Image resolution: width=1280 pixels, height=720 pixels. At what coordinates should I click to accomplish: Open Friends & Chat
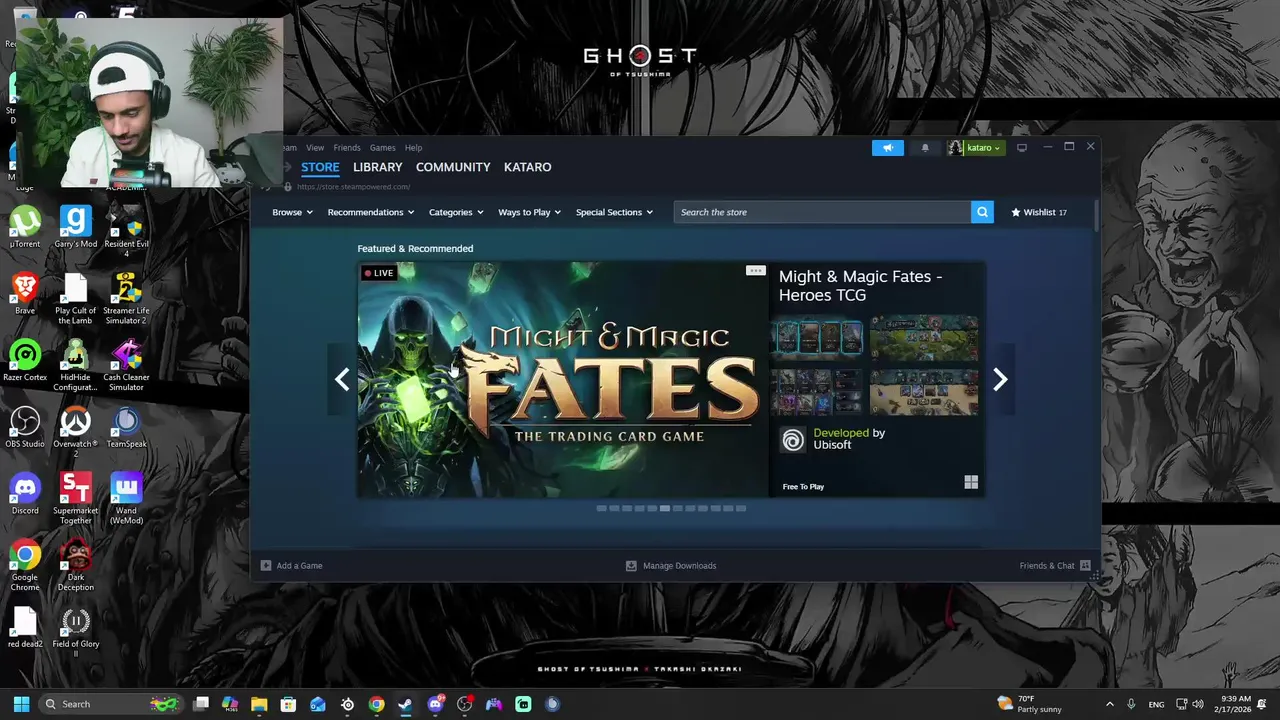point(1055,566)
